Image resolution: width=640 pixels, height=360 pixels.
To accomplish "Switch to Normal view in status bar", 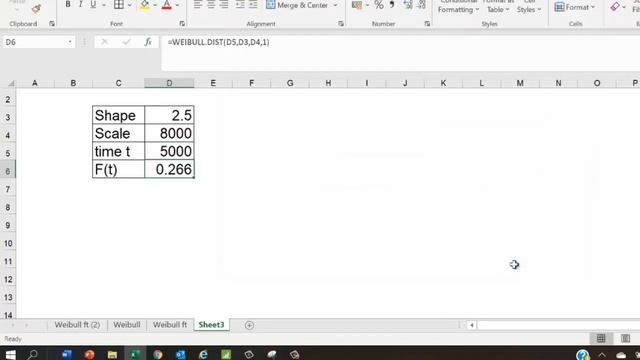I will 601,338.
